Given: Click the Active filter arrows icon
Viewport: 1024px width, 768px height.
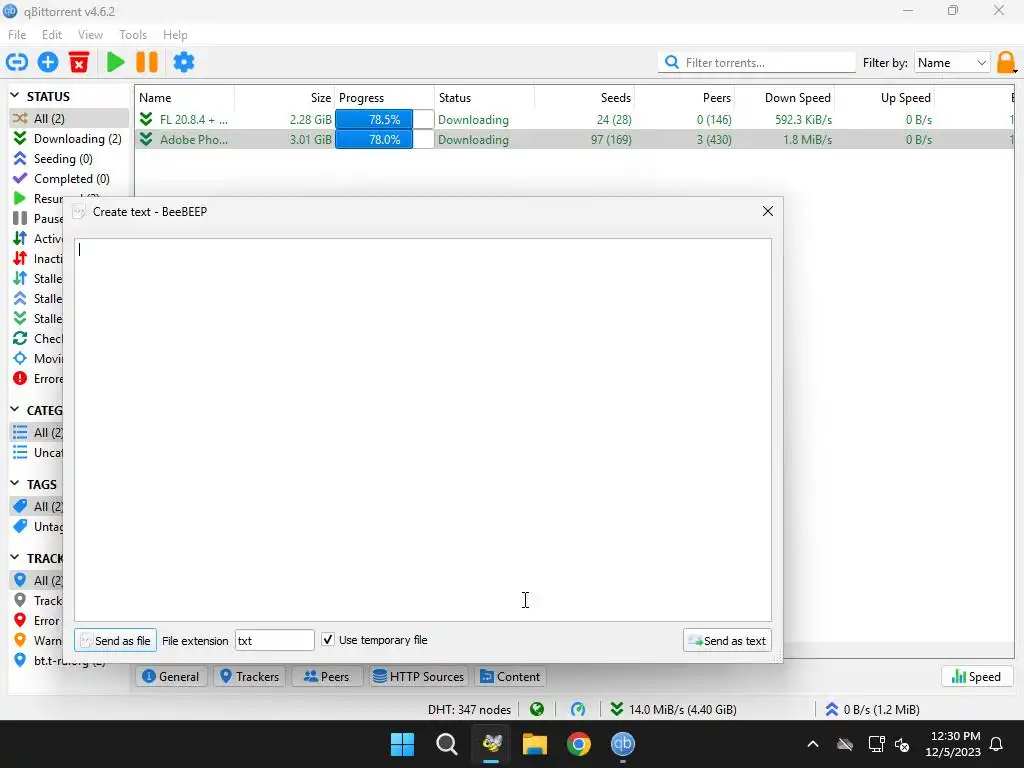Looking at the screenshot, I should [20, 238].
